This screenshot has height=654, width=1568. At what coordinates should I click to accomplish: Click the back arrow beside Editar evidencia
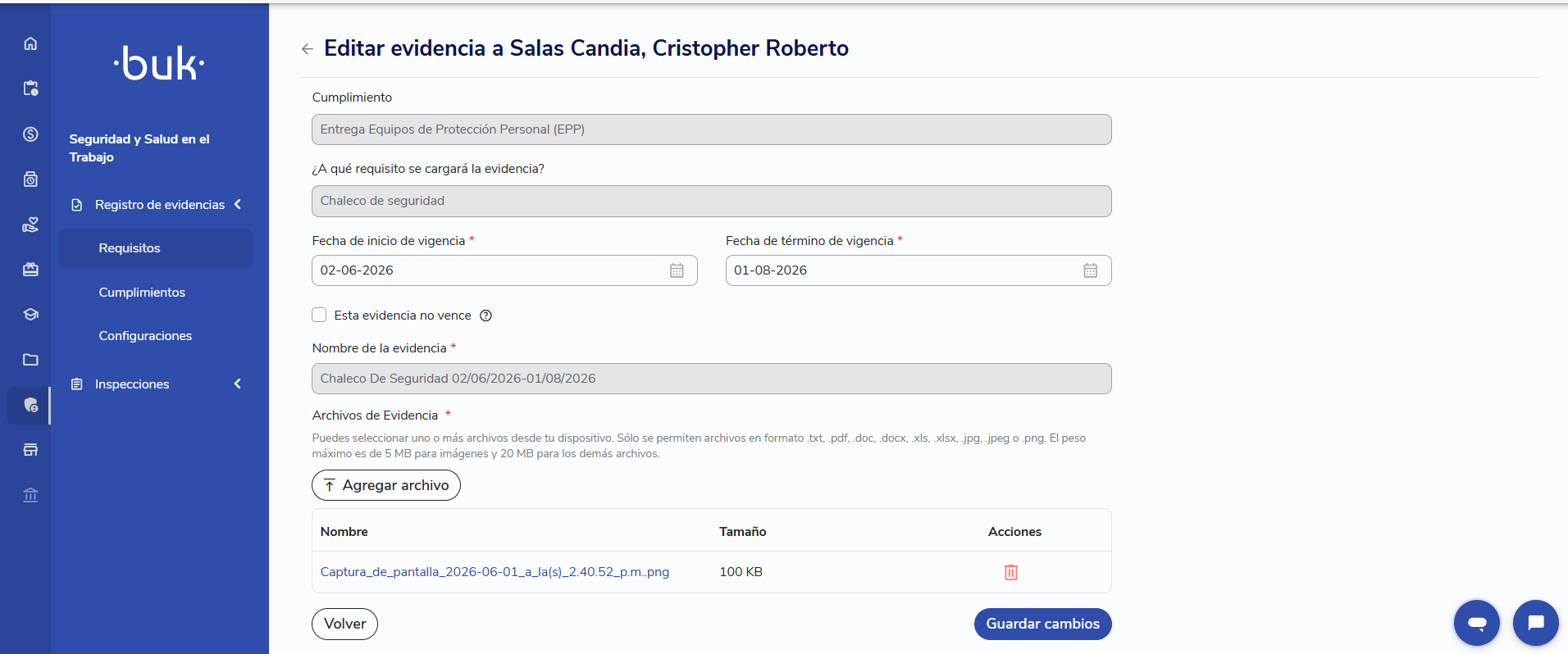(x=308, y=49)
